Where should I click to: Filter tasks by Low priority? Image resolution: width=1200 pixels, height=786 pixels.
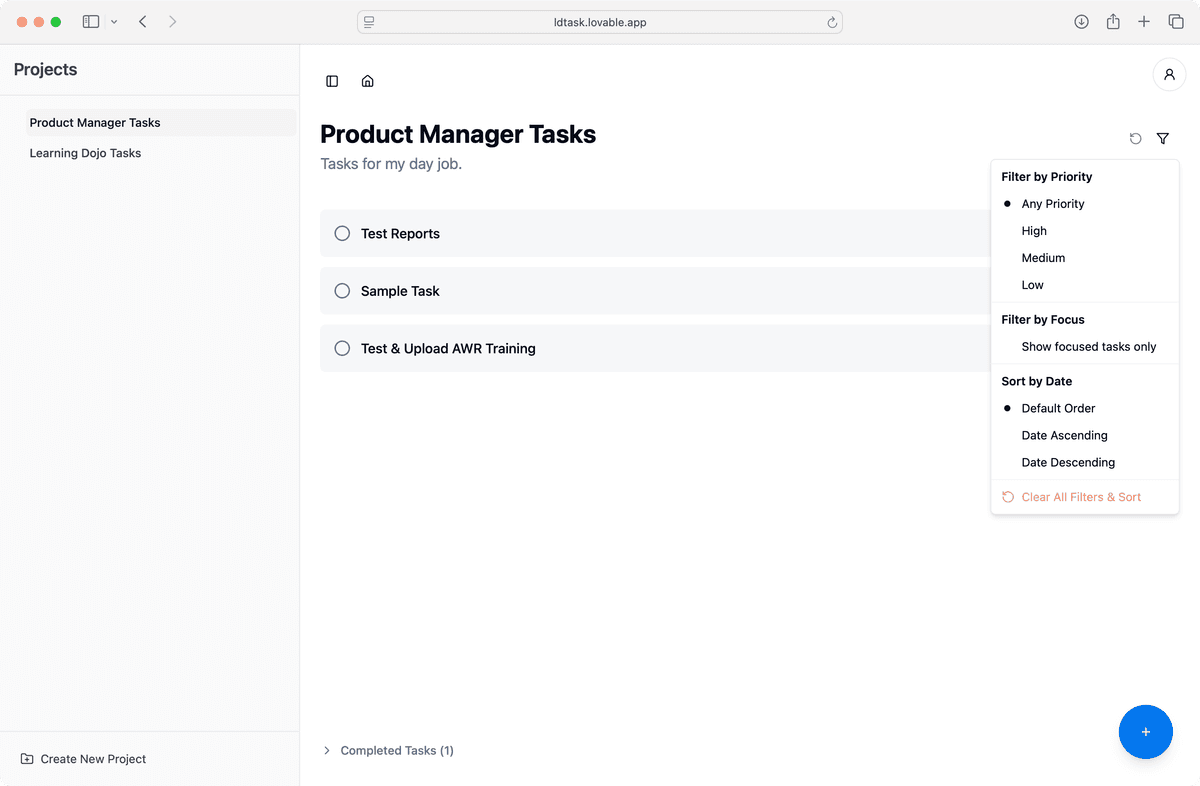pyautogui.click(x=1085, y=285)
